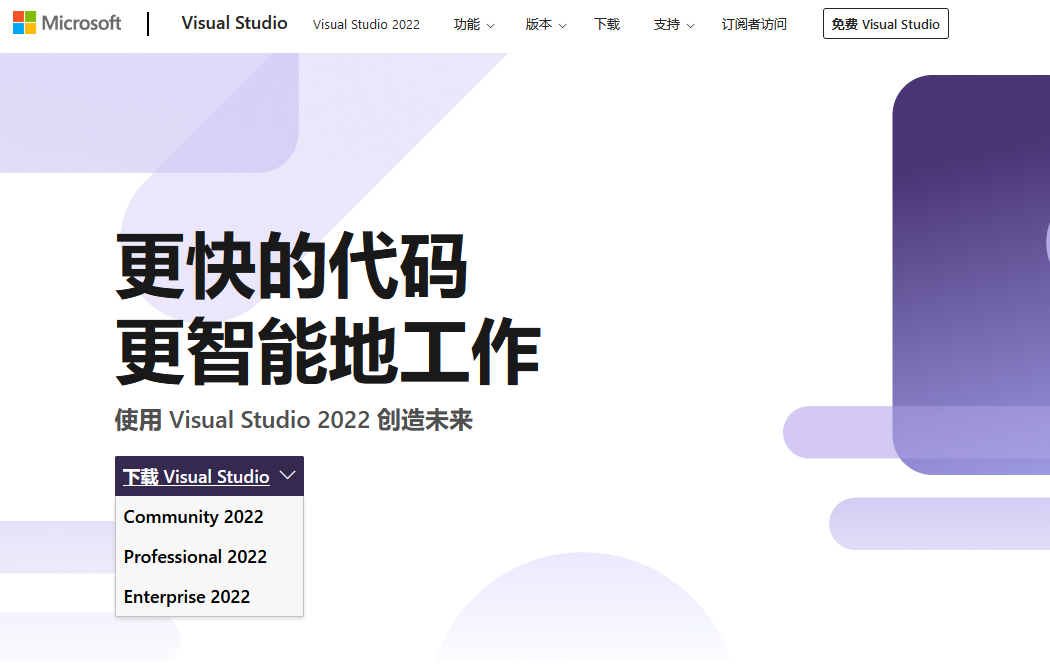Image resolution: width=1050 pixels, height=668 pixels.
Task: Click the chevron next to 版本
Action: (562, 25)
